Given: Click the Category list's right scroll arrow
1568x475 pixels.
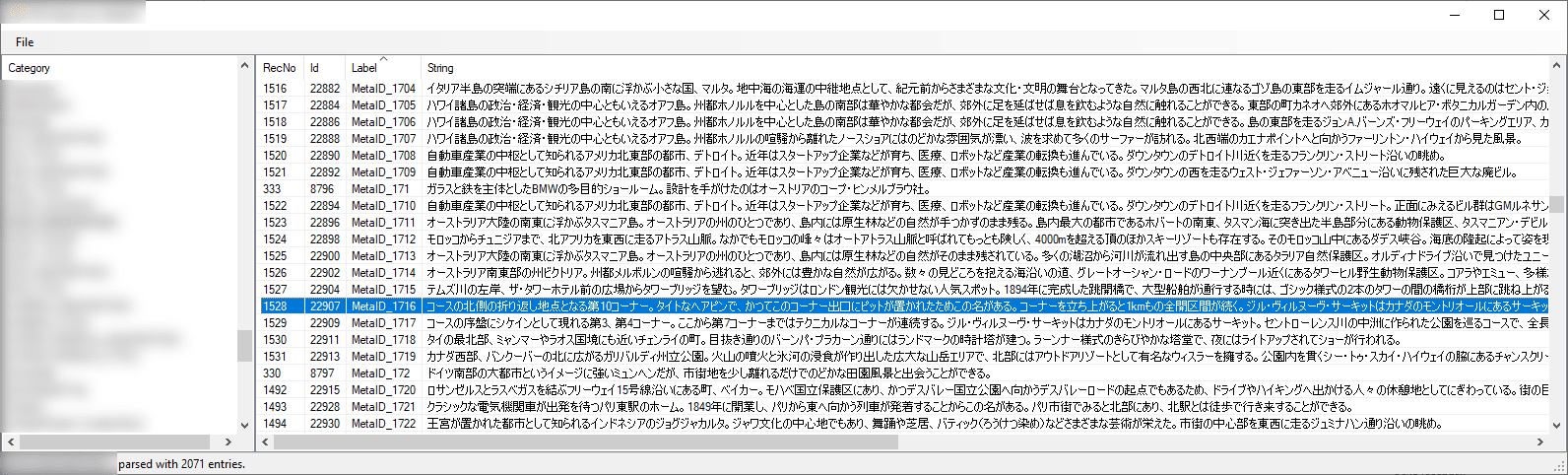Looking at the screenshot, I should pos(229,442).
